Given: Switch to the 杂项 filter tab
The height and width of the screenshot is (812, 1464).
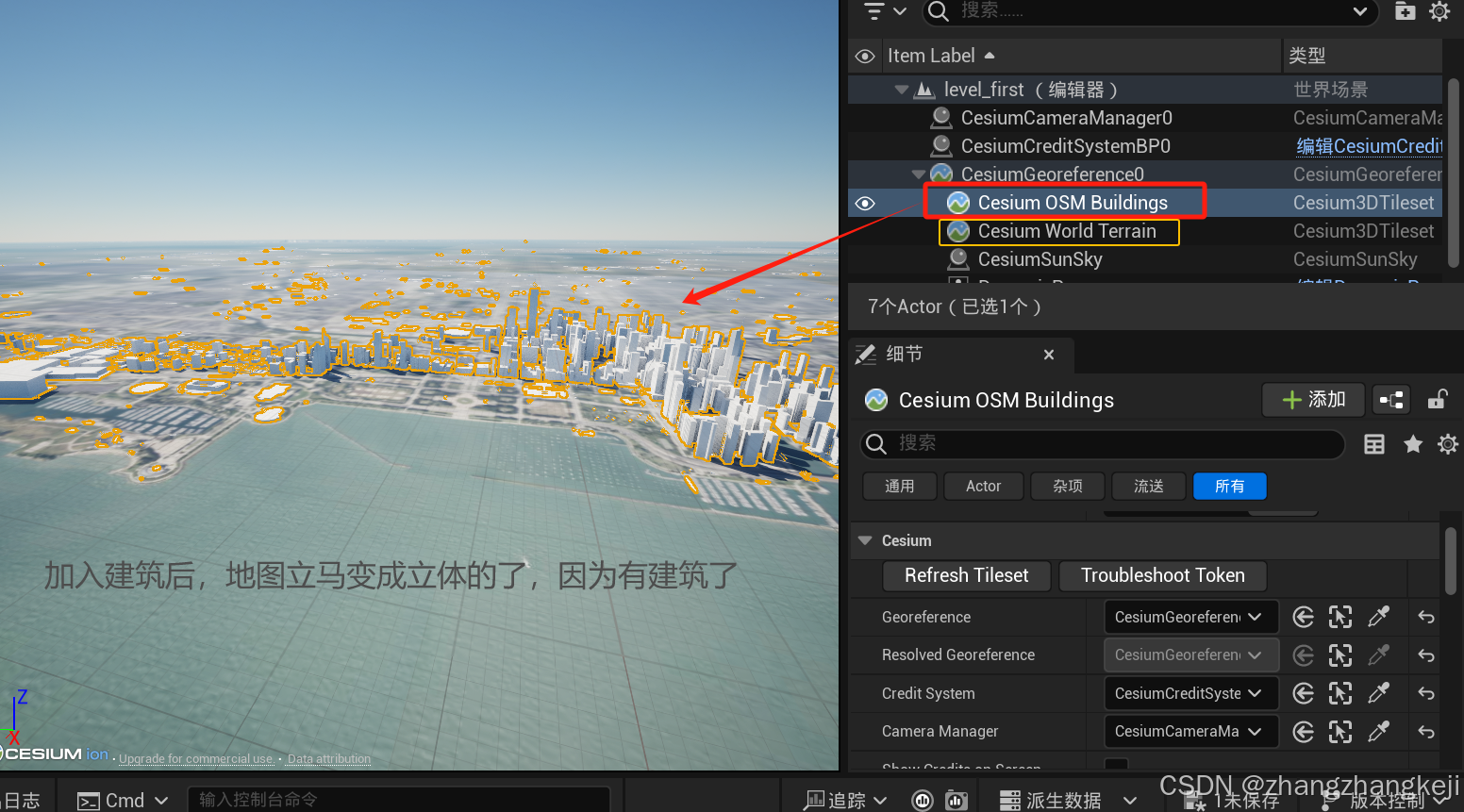Looking at the screenshot, I should coord(1068,486).
